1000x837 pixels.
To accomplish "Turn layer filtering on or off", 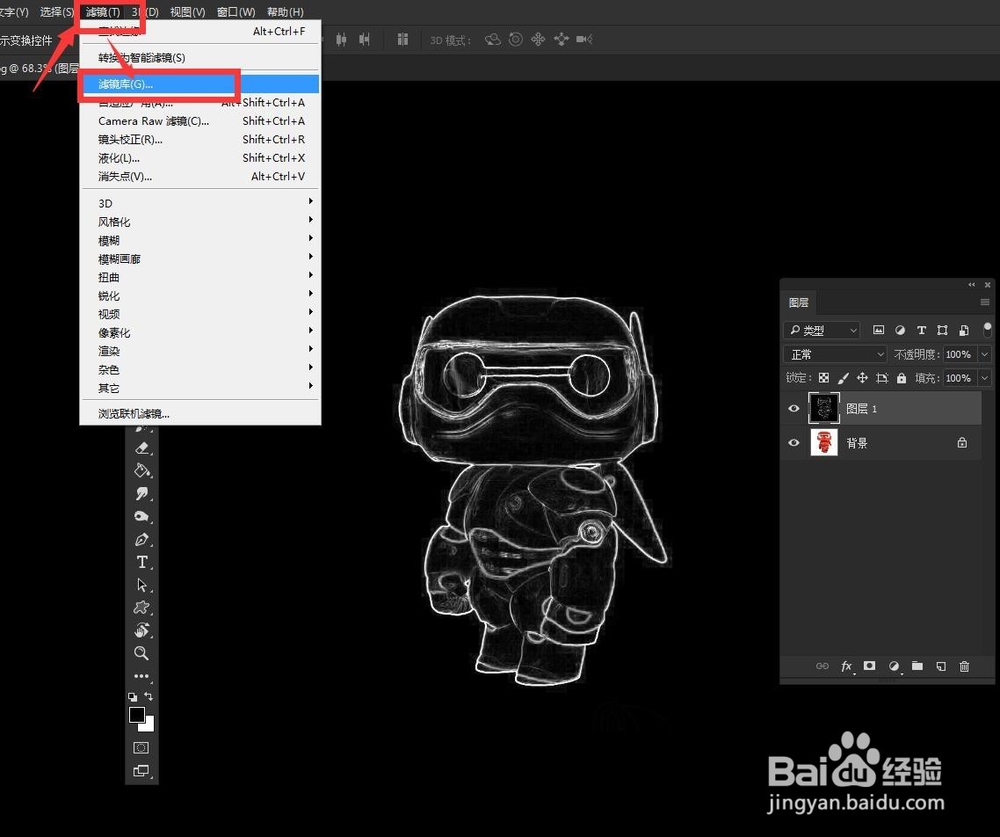I will click(987, 329).
